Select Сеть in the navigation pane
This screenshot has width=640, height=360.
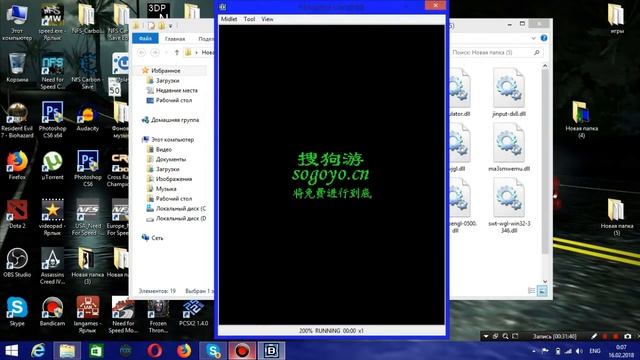(x=157, y=238)
